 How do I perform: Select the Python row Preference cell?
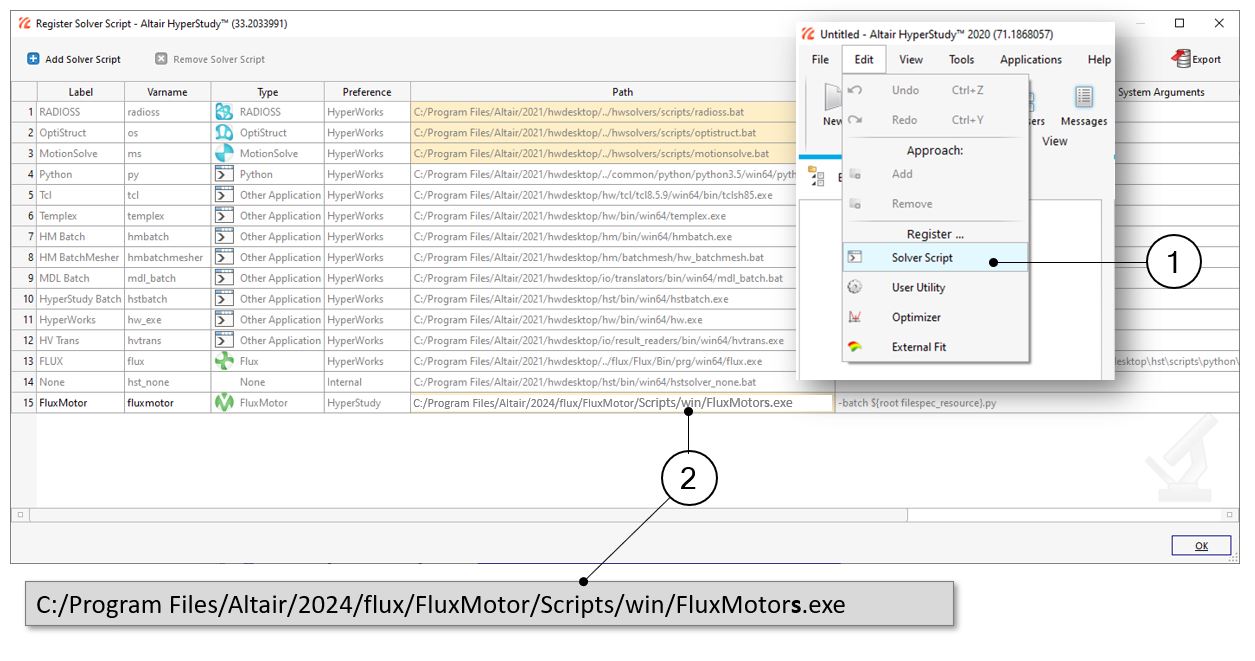pos(366,175)
